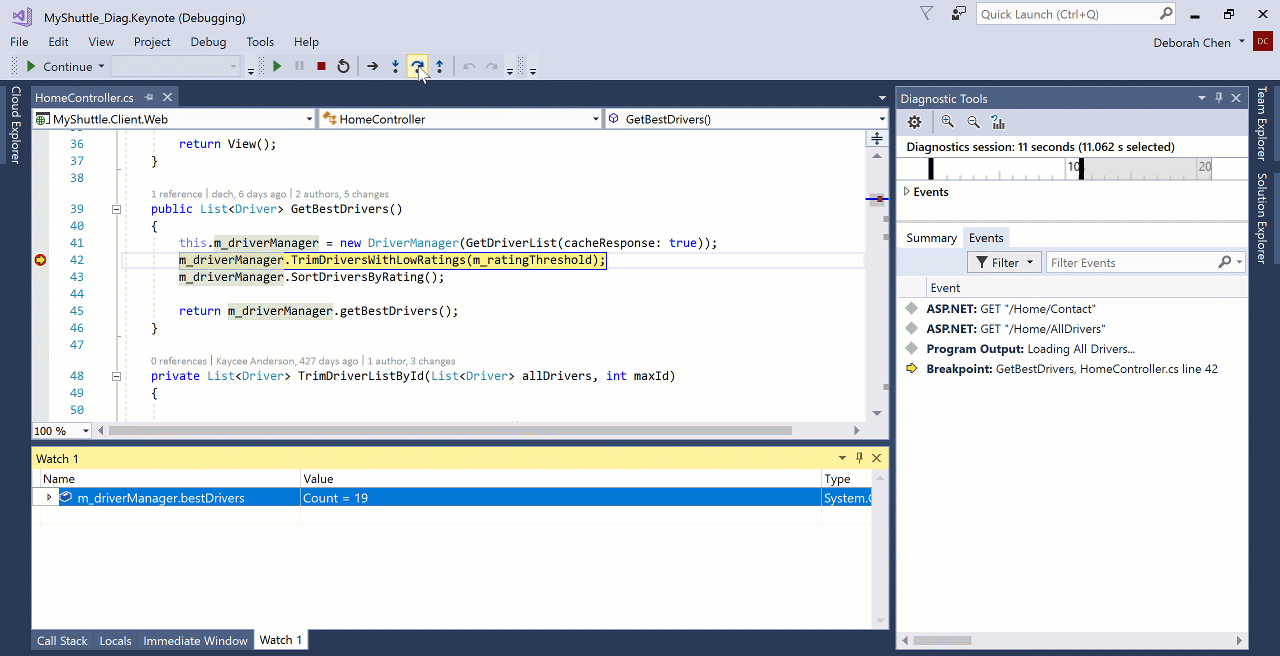Click the Step Into debug icon
This screenshot has width=1280, height=656.
point(396,66)
